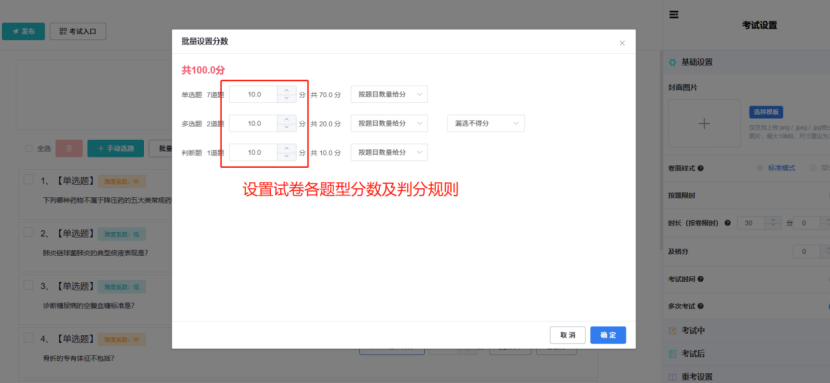Screen dimensions: 830x383
Task: Click the 共 20.0 分 subtotal text
Action: [x=325, y=124]
